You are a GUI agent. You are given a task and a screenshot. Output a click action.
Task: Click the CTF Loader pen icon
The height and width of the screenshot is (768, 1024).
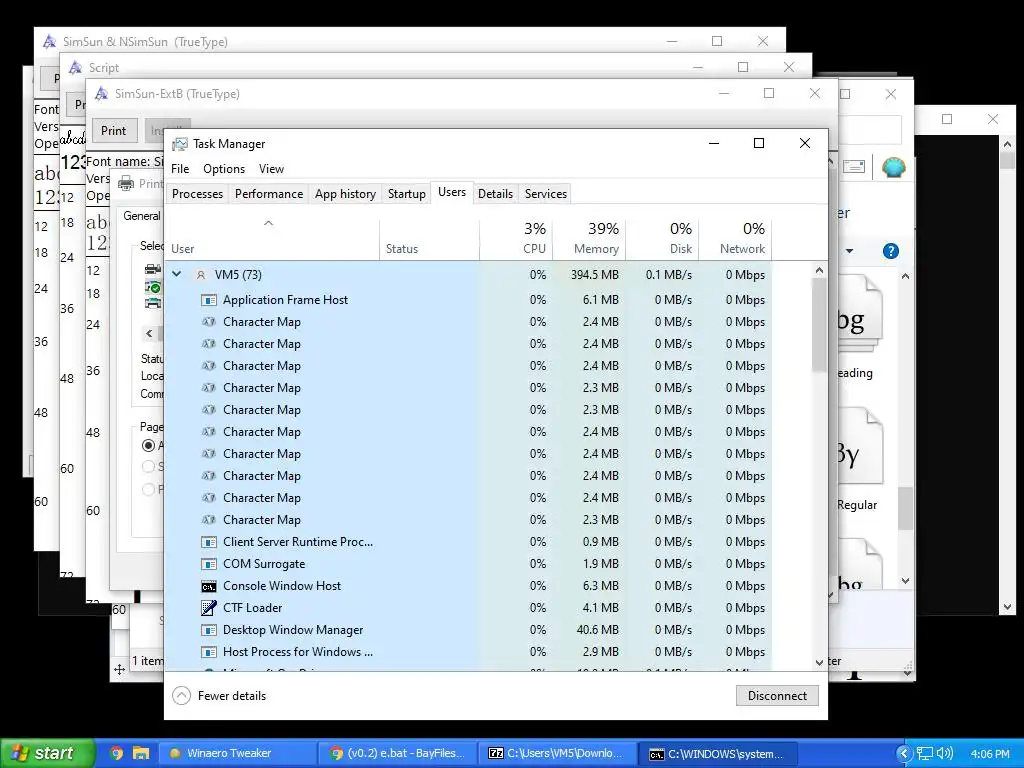(208, 608)
